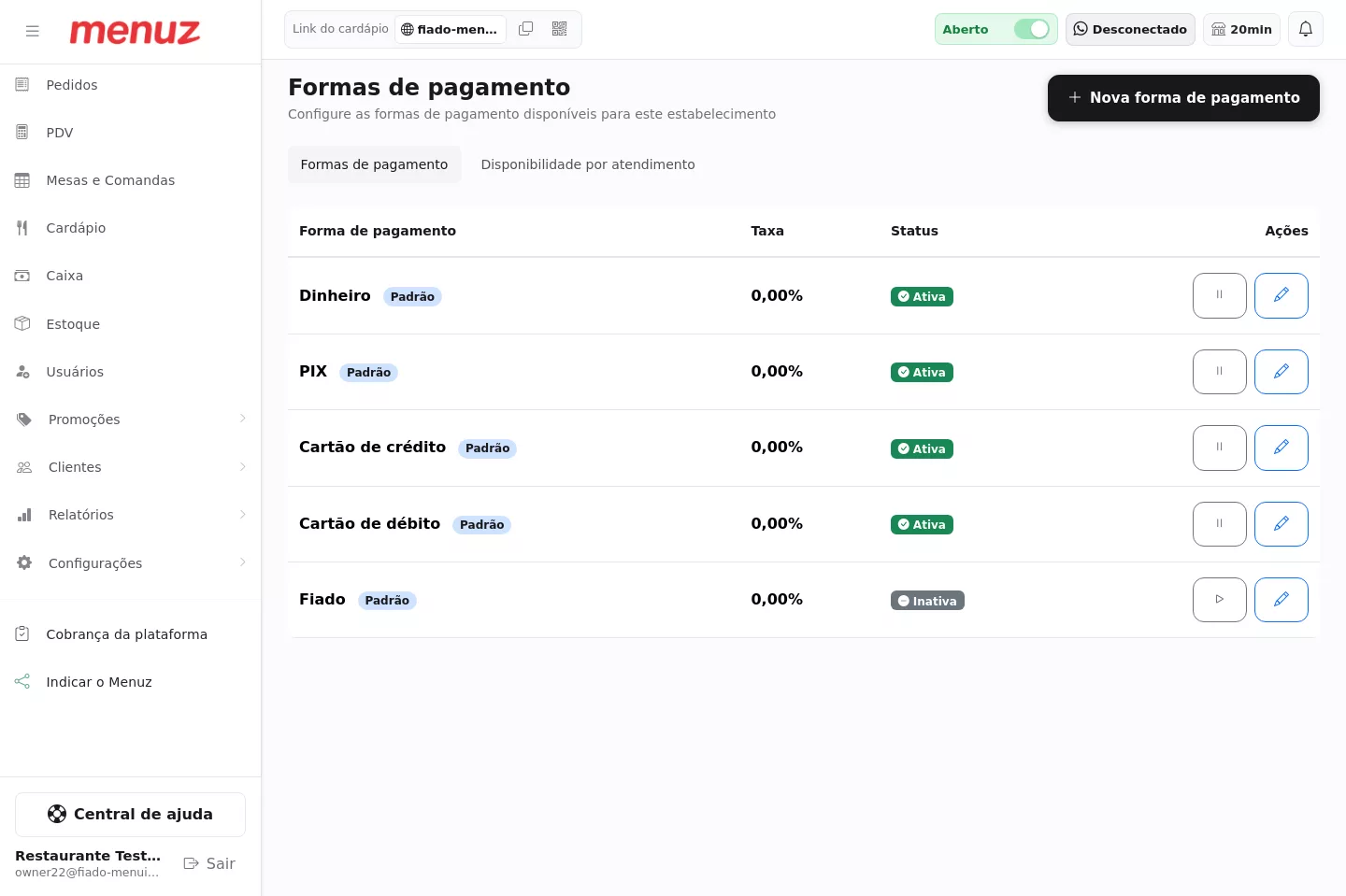
Task: Open the 20min delivery time setting
Action: coord(1241,29)
